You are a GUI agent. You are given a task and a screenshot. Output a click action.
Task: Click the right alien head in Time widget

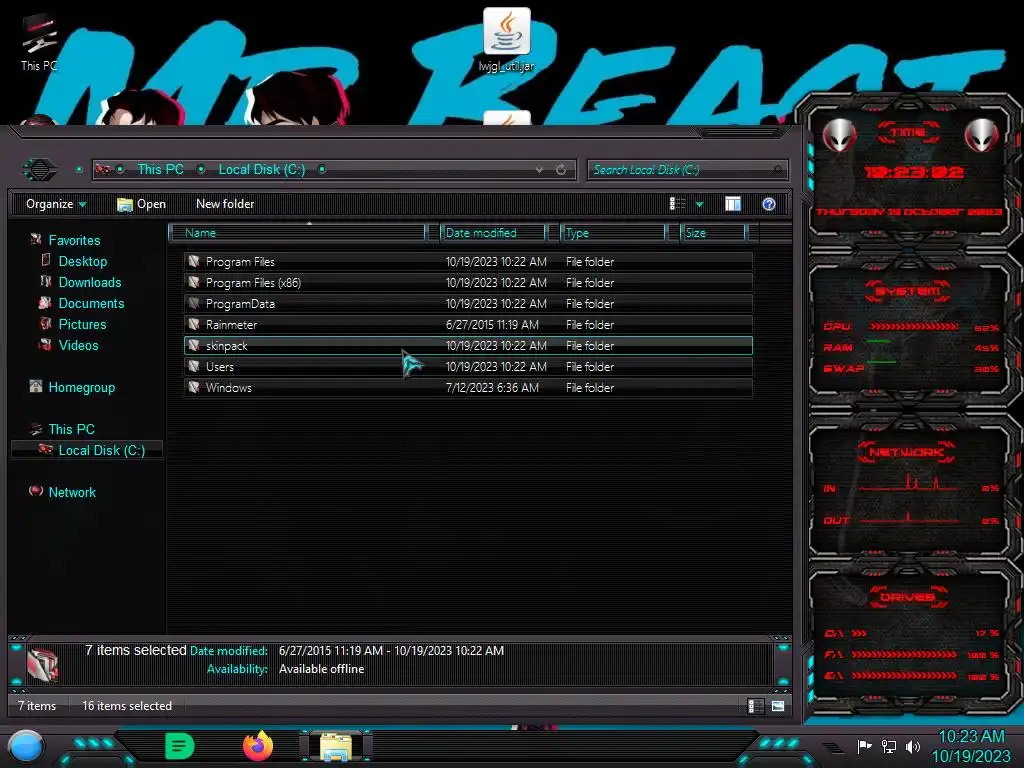[x=982, y=136]
